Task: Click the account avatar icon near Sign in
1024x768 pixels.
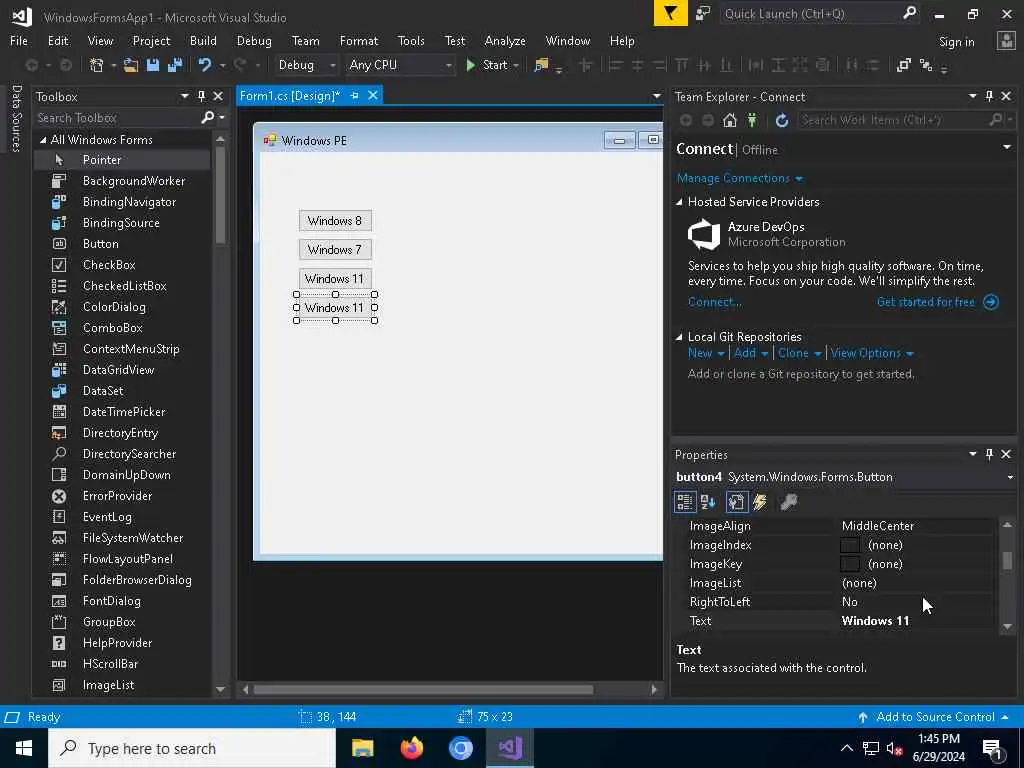Action: pyautogui.click(x=1006, y=40)
